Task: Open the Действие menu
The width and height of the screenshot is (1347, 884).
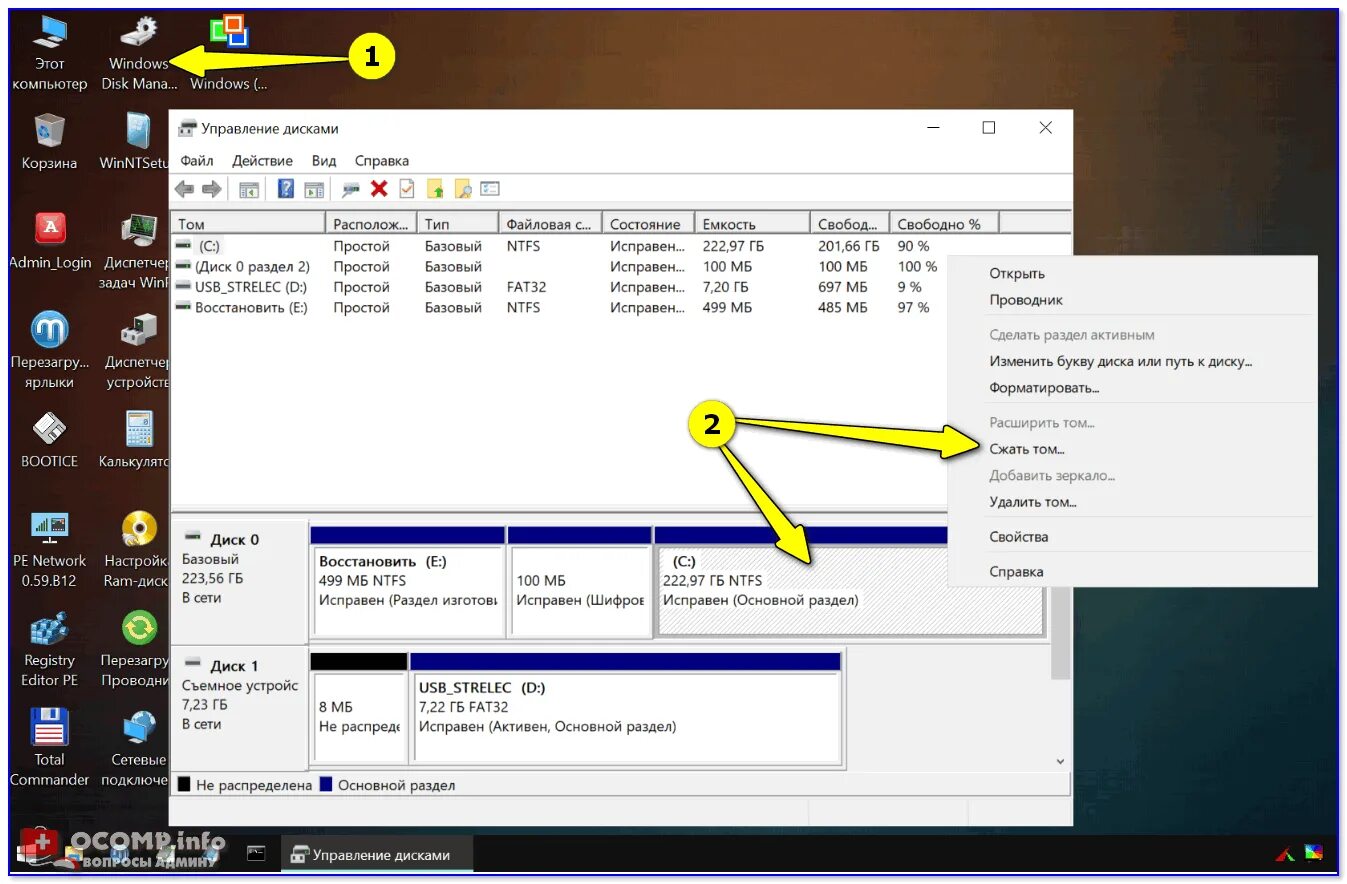Action: pos(262,161)
